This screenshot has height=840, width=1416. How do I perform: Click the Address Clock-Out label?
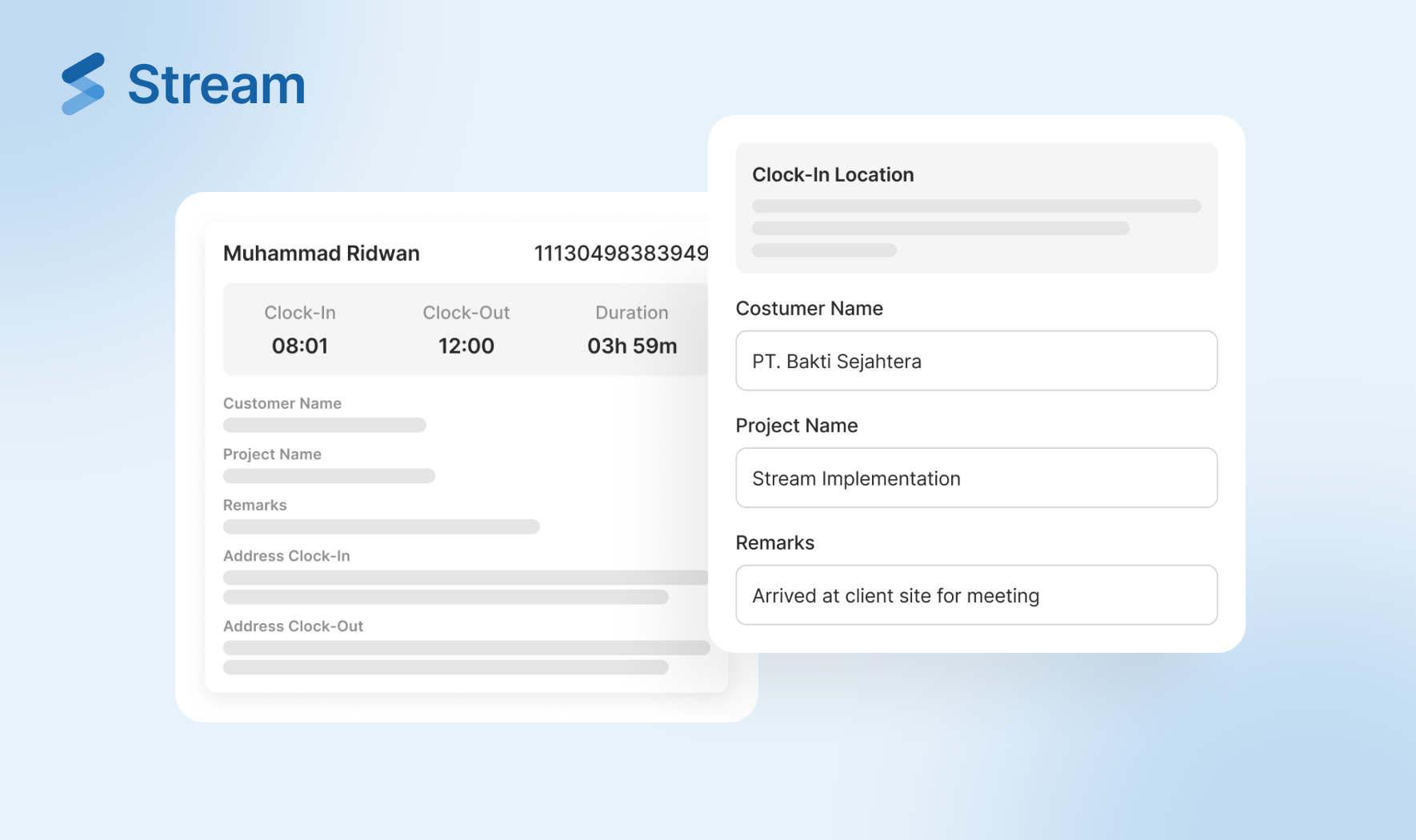point(293,626)
